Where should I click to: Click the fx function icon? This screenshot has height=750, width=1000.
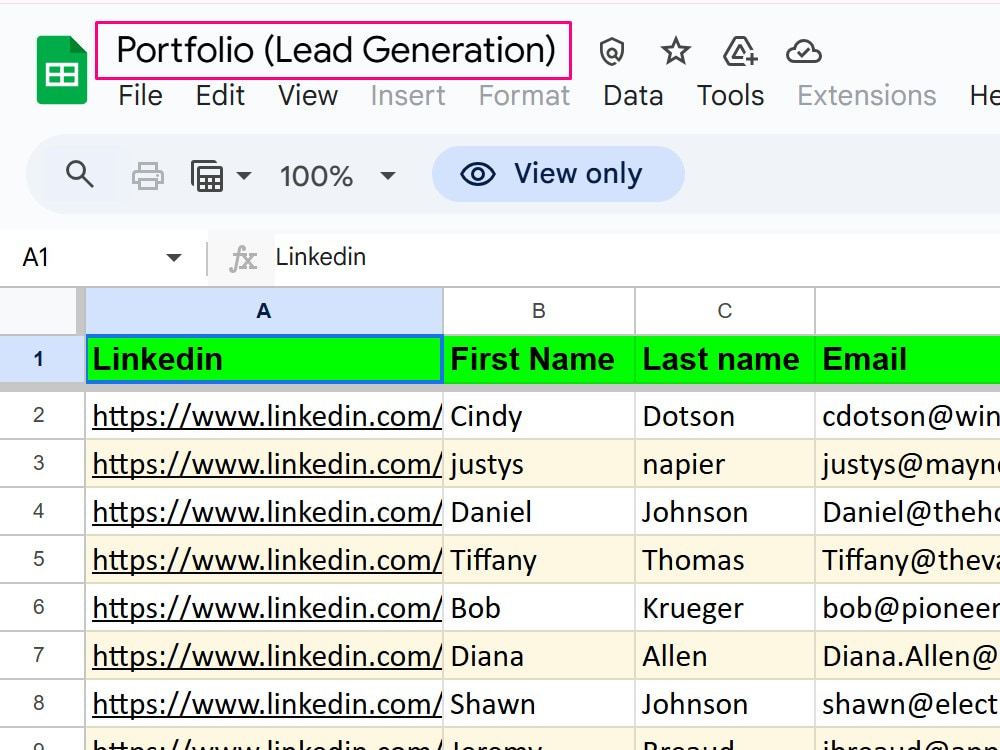(x=243, y=258)
